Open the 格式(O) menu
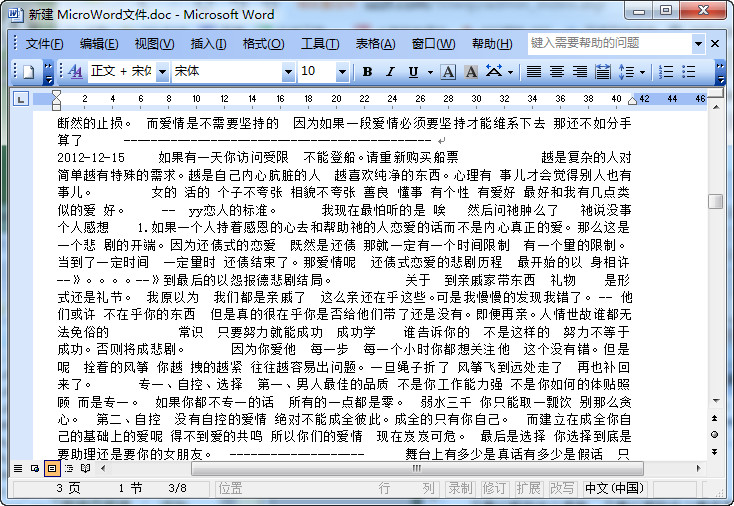The image size is (734, 506). click(x=264, y=44)
